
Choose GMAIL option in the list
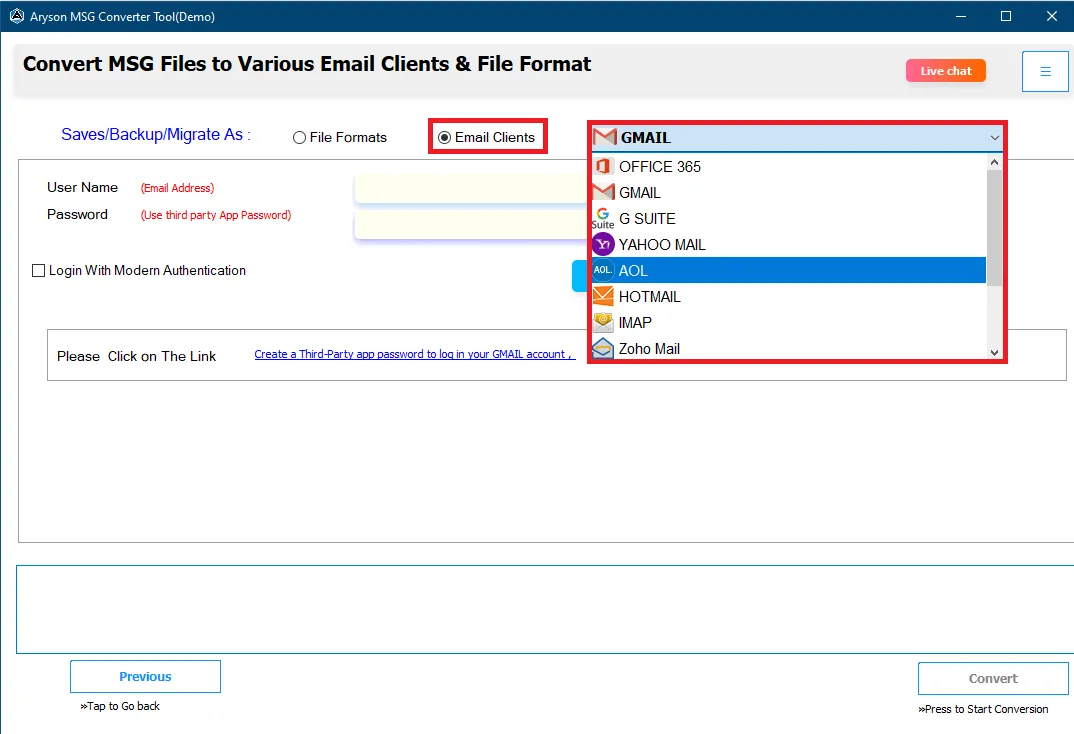[789, 192]
